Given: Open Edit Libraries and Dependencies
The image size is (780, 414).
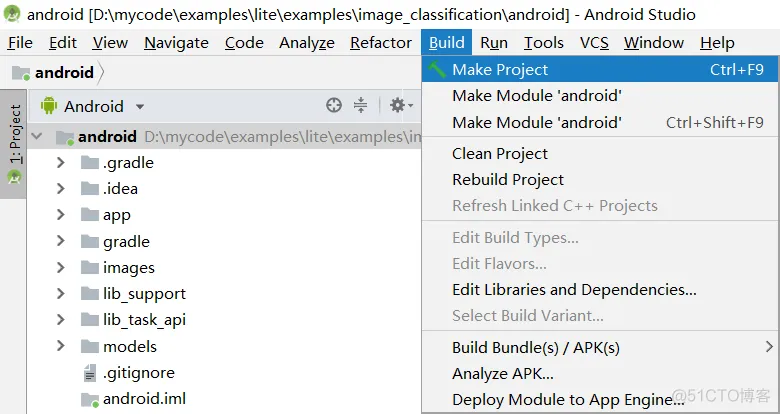Looking at the screenshot, I should (600, 290).
